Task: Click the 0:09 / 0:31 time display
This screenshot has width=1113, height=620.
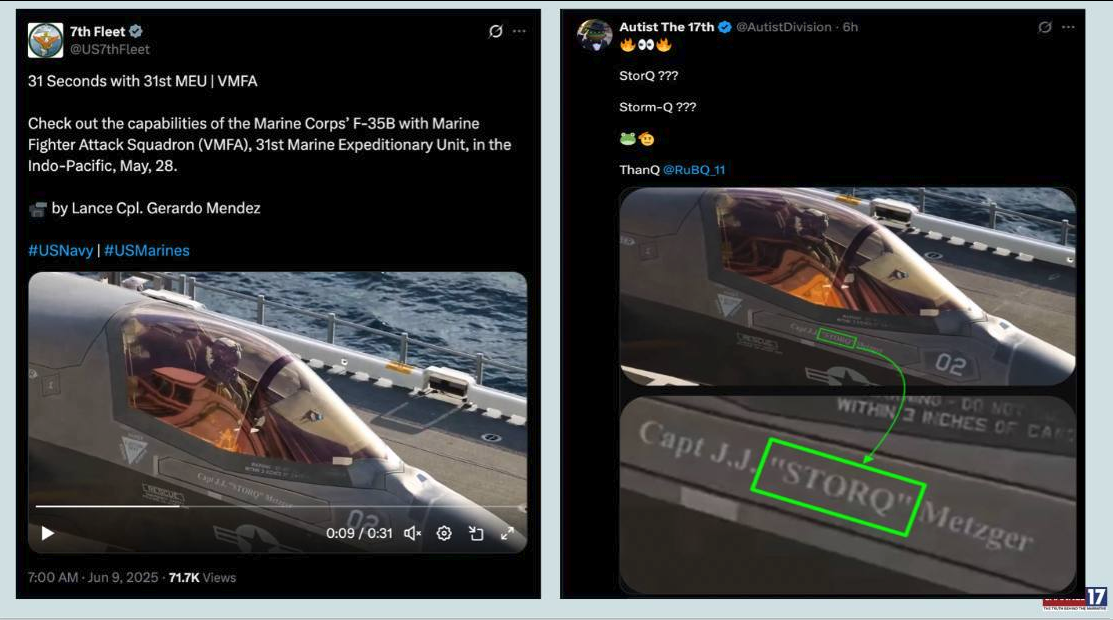Action: coord(359,533)
